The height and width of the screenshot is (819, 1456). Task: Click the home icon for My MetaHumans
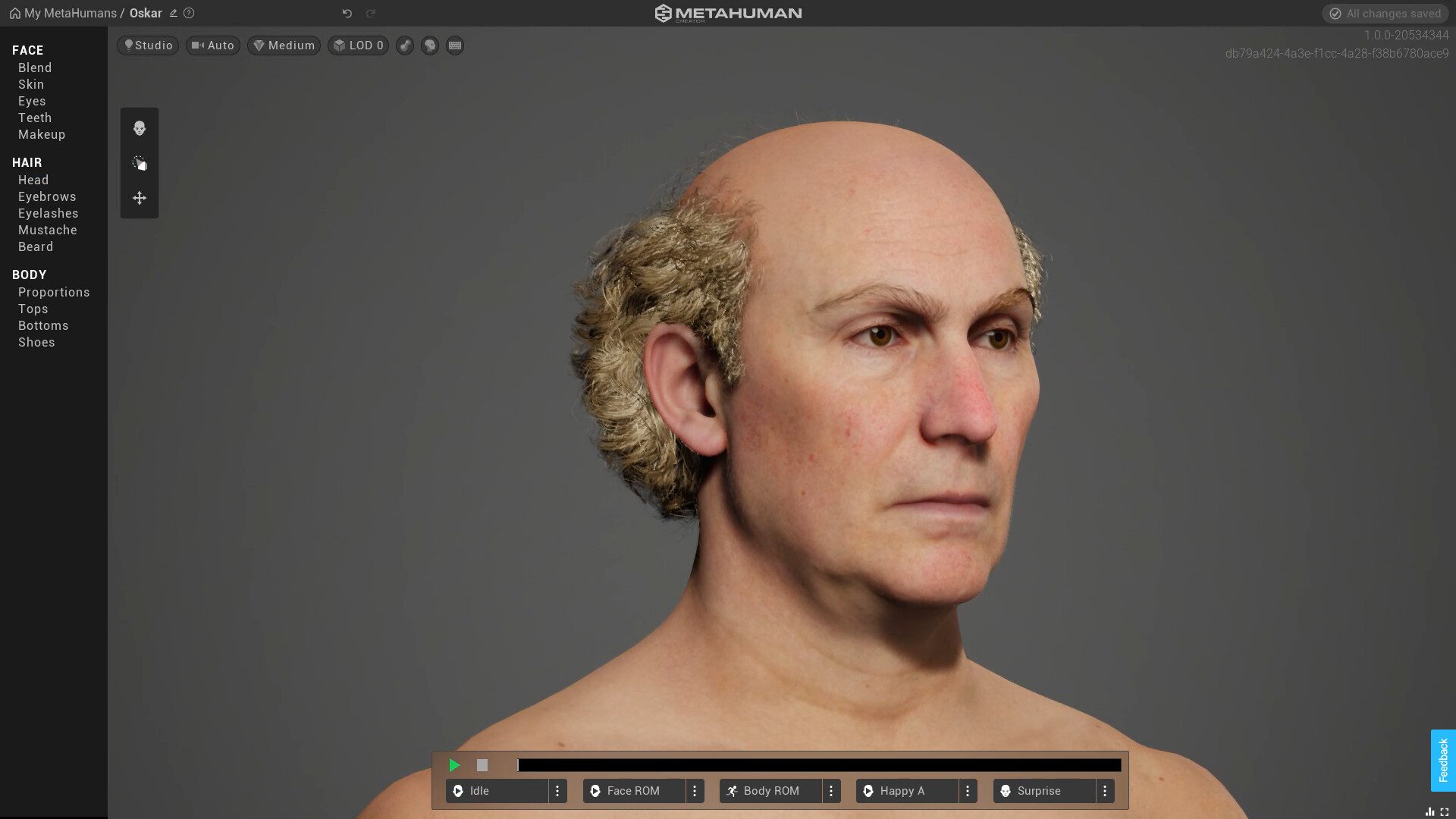(14, 13)
